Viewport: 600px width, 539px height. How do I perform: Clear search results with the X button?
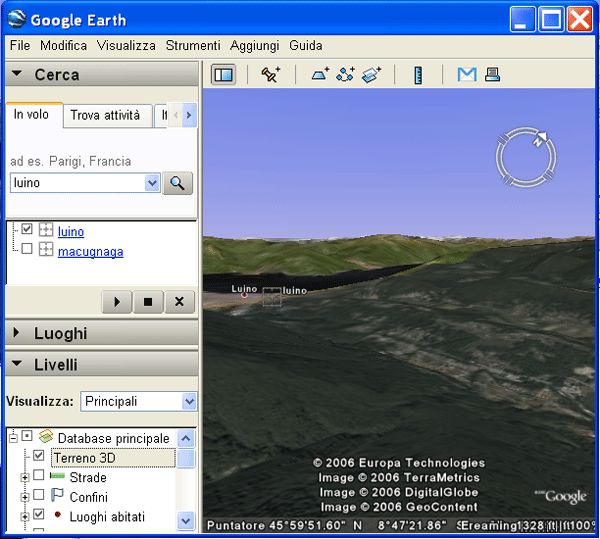179,302
